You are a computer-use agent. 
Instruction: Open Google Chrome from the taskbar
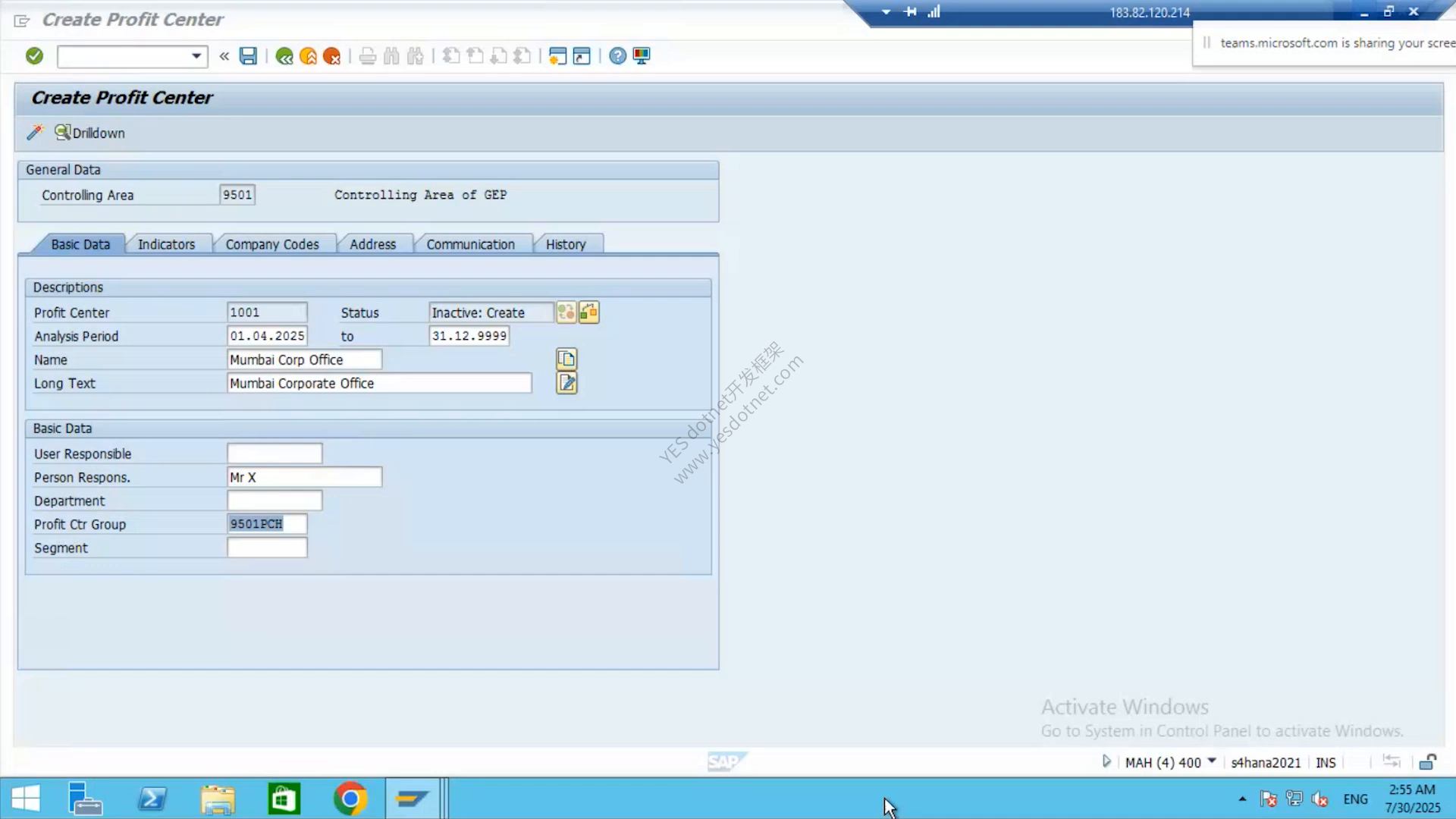[350, 799]
